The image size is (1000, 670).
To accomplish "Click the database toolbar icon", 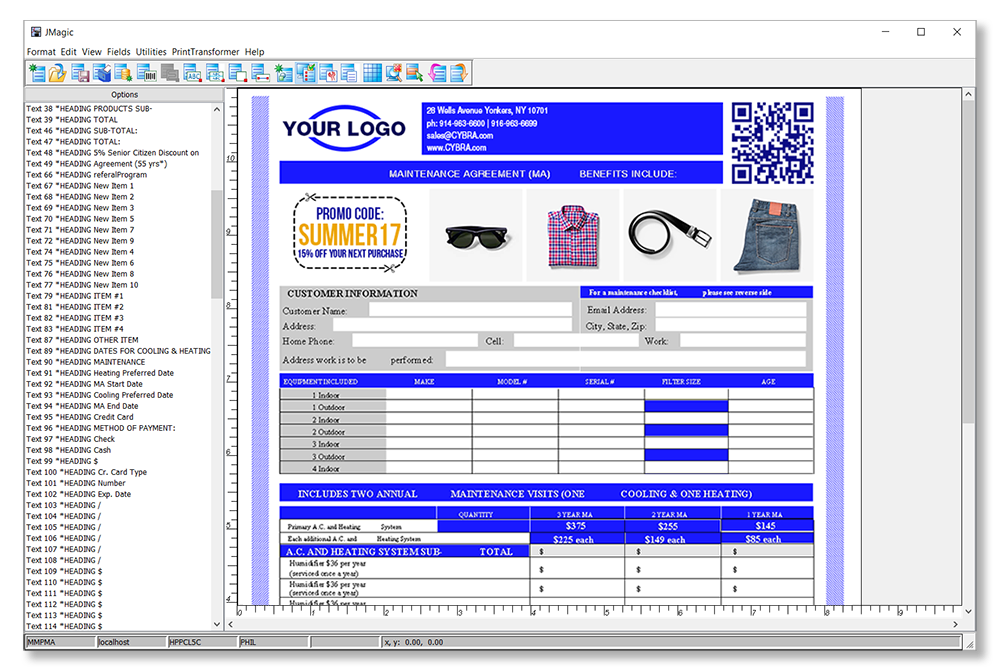I will (x=123, y=74).
